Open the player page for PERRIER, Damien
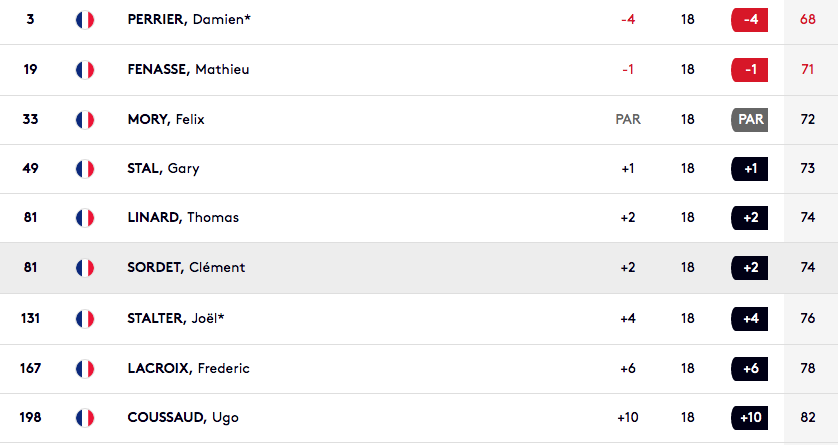 point(189,19)
